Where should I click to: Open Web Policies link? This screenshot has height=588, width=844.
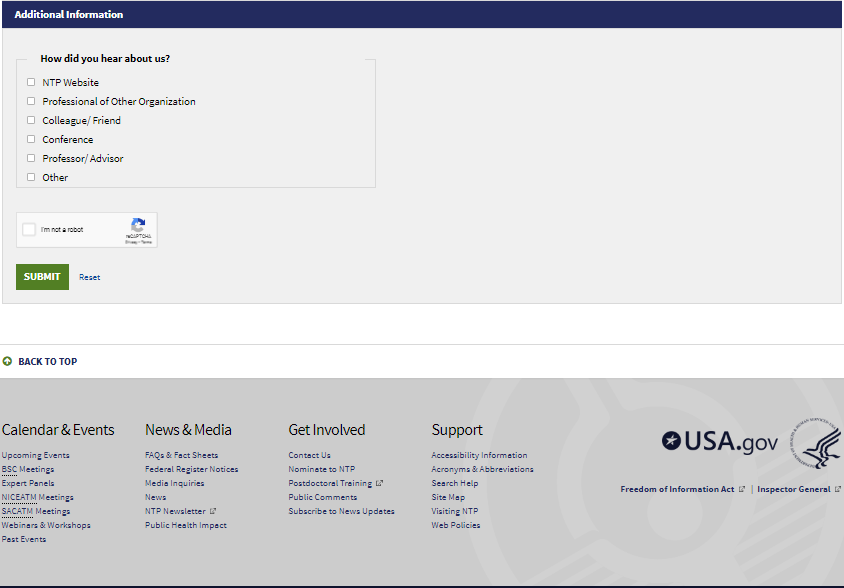point(456,525)
